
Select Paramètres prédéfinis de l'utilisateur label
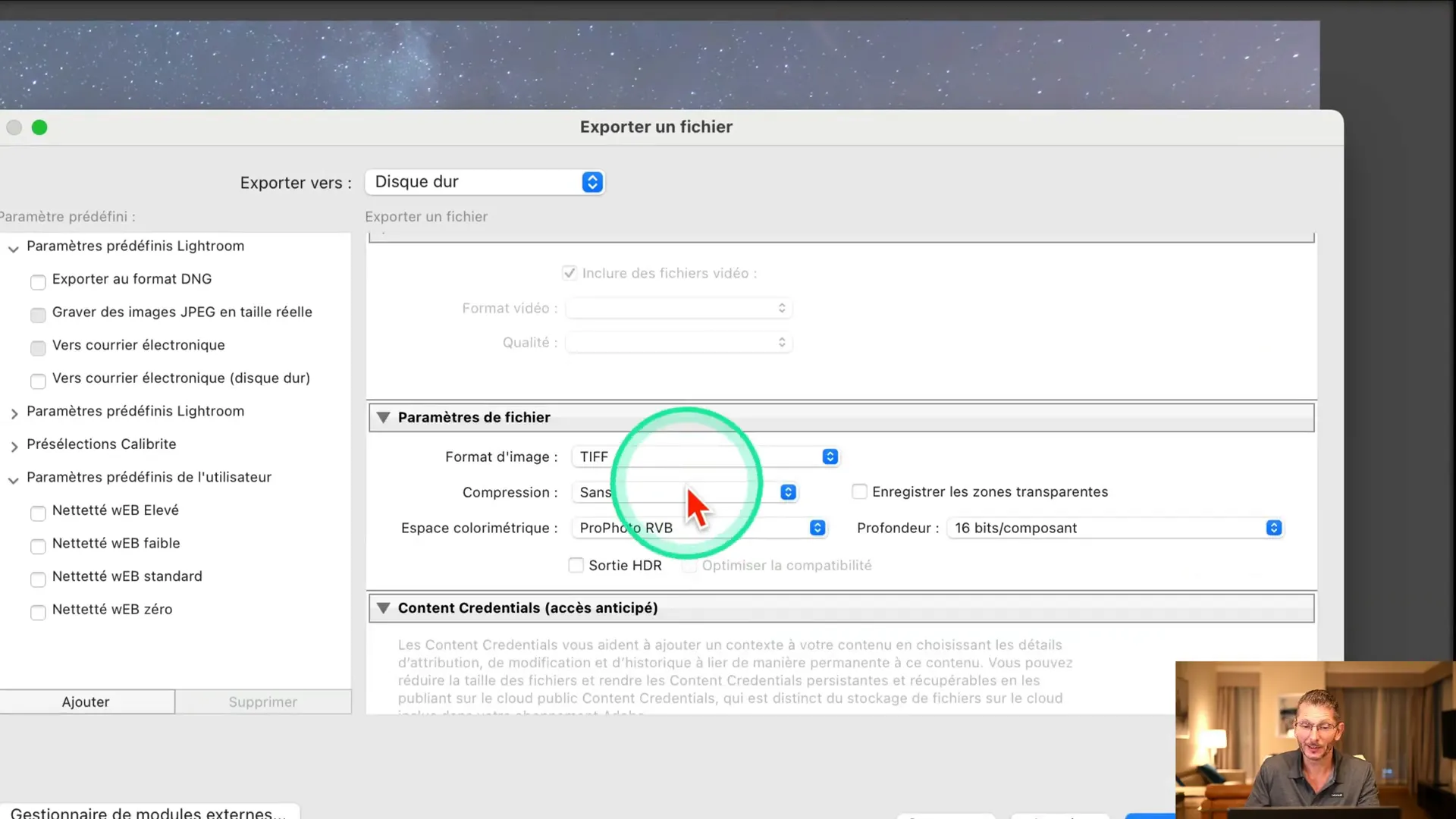149,477
